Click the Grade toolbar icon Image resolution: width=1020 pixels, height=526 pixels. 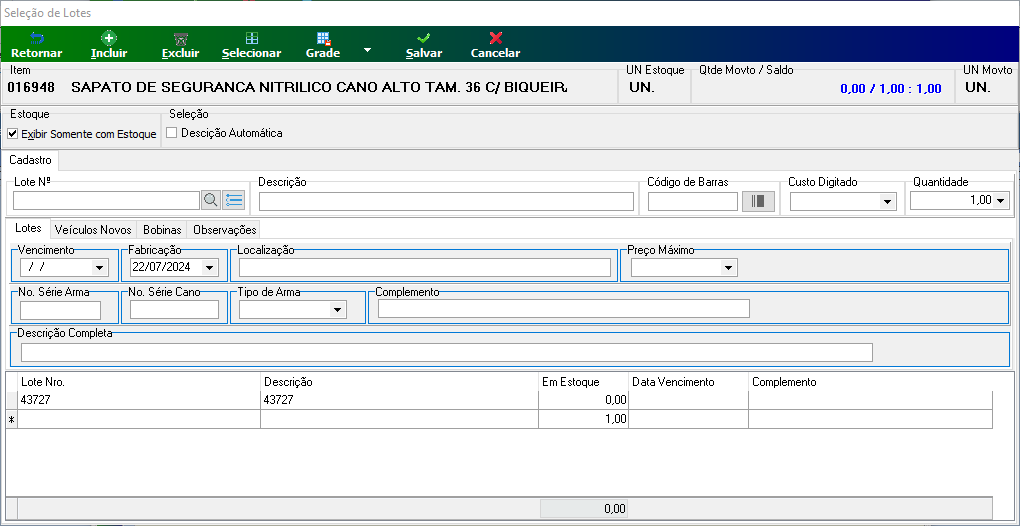click(x=323, y=38)
